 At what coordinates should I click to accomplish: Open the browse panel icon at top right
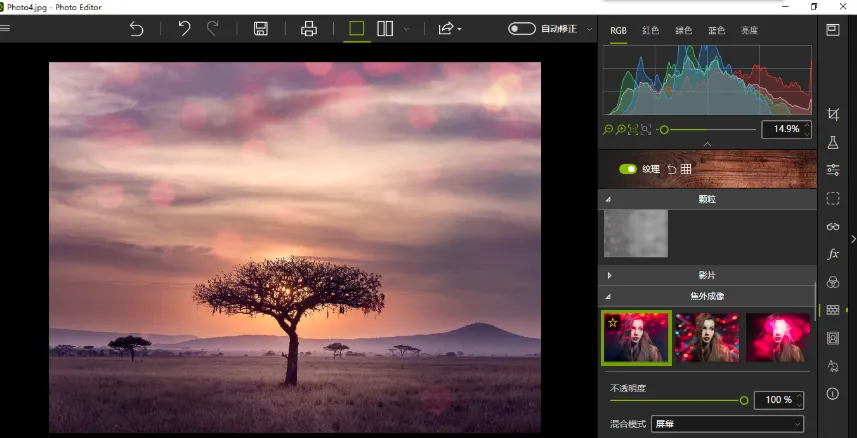(x=832, y=30)
